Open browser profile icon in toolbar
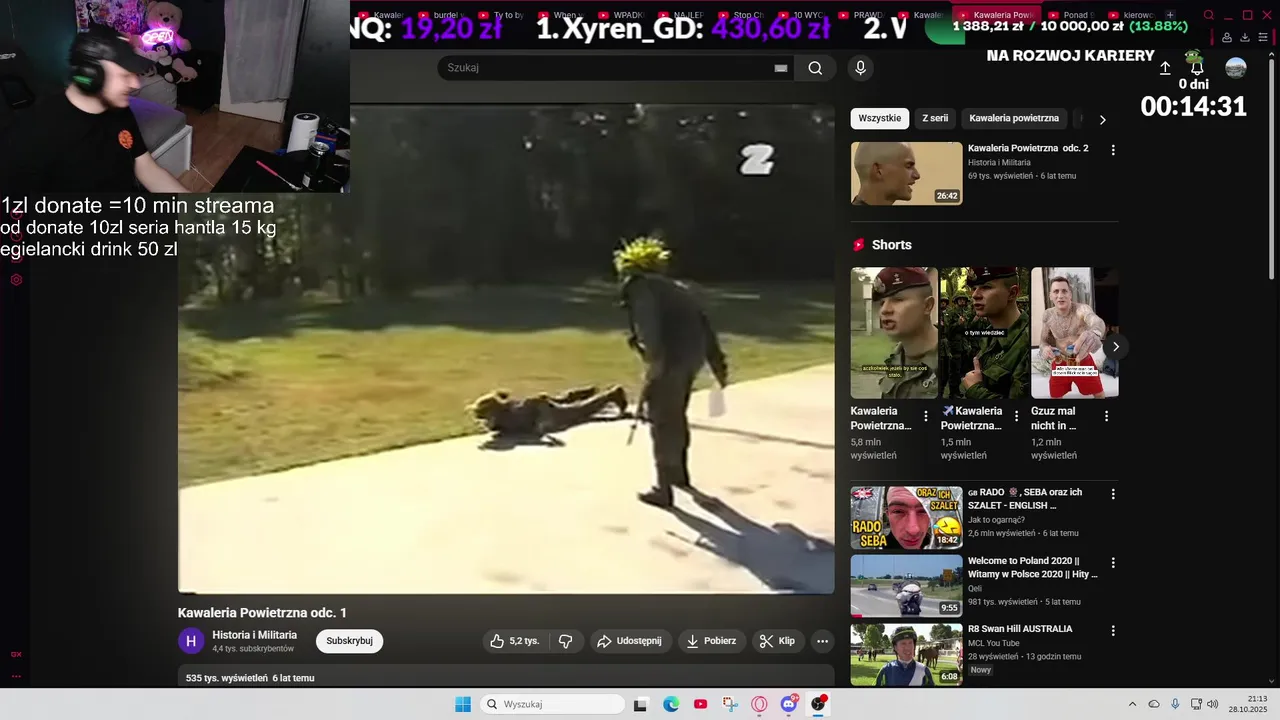 [1227, 37]
